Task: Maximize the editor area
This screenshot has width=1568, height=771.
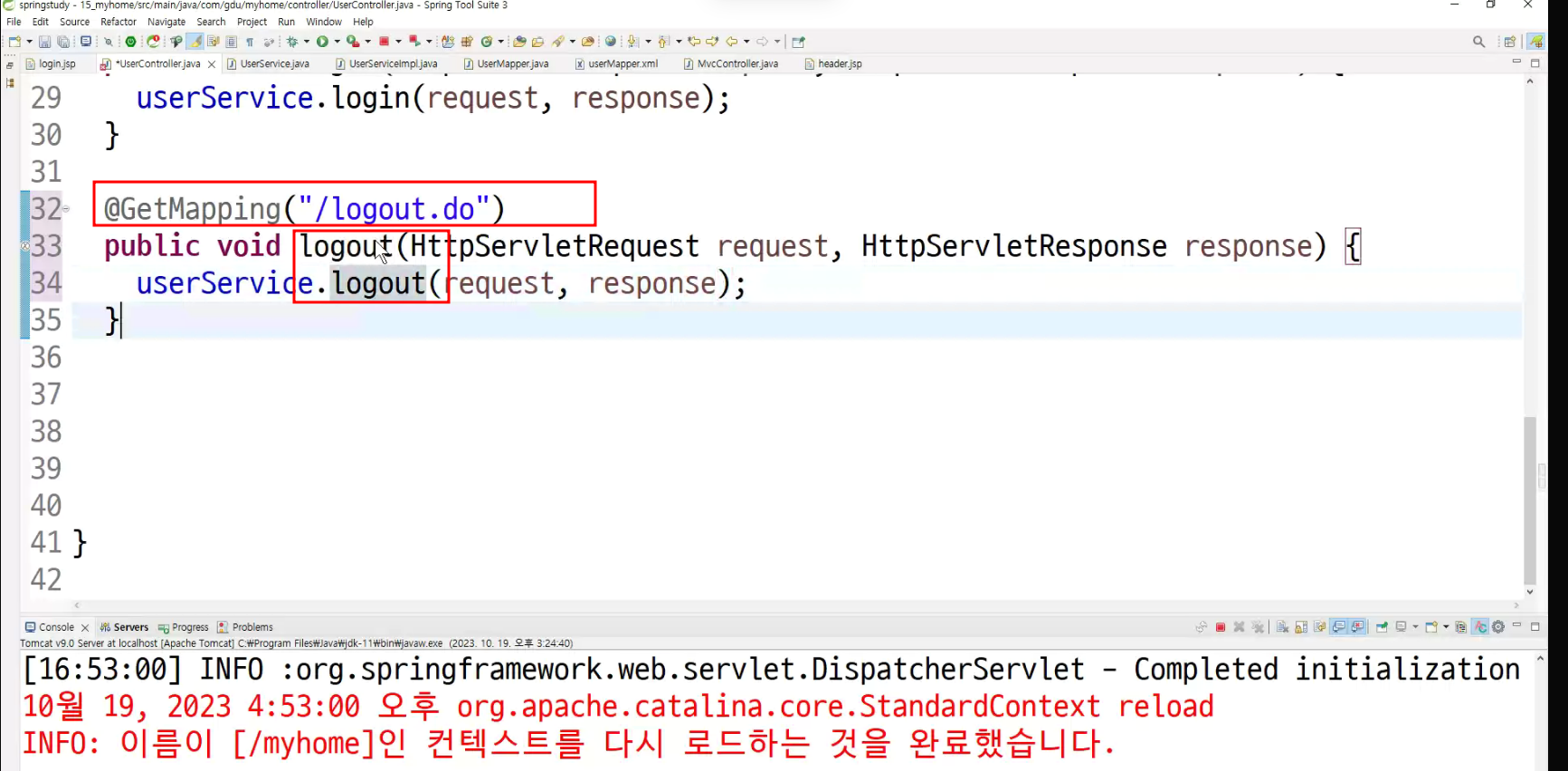Action: 1535,63
